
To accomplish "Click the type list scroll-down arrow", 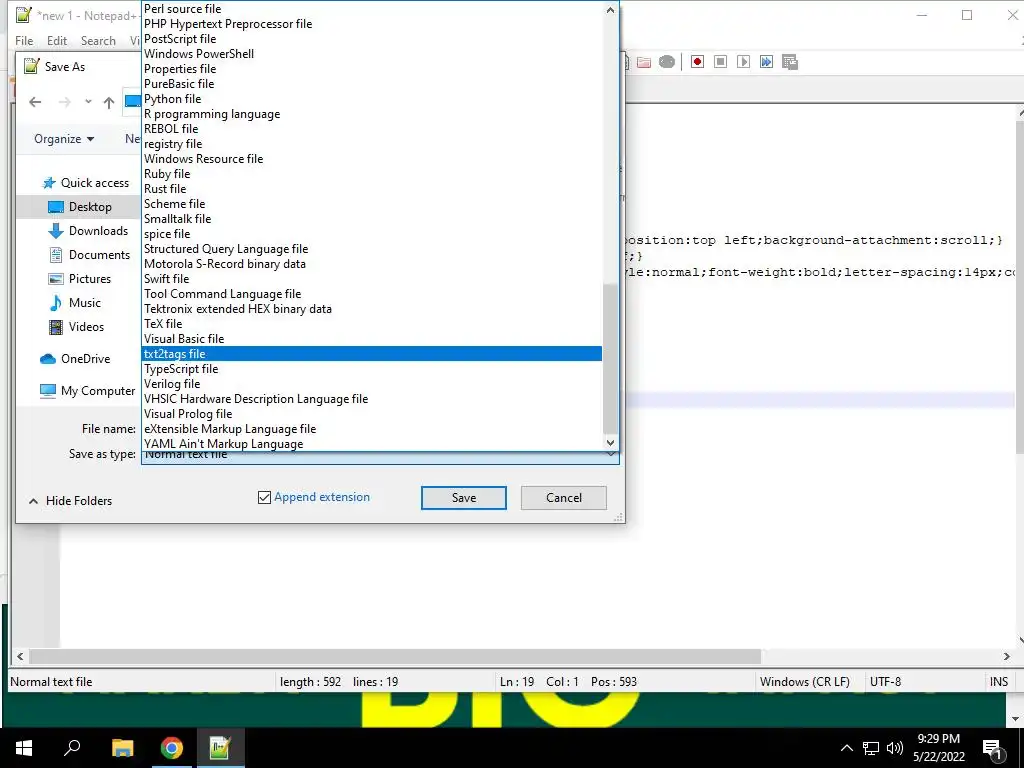I will (610, 443).
